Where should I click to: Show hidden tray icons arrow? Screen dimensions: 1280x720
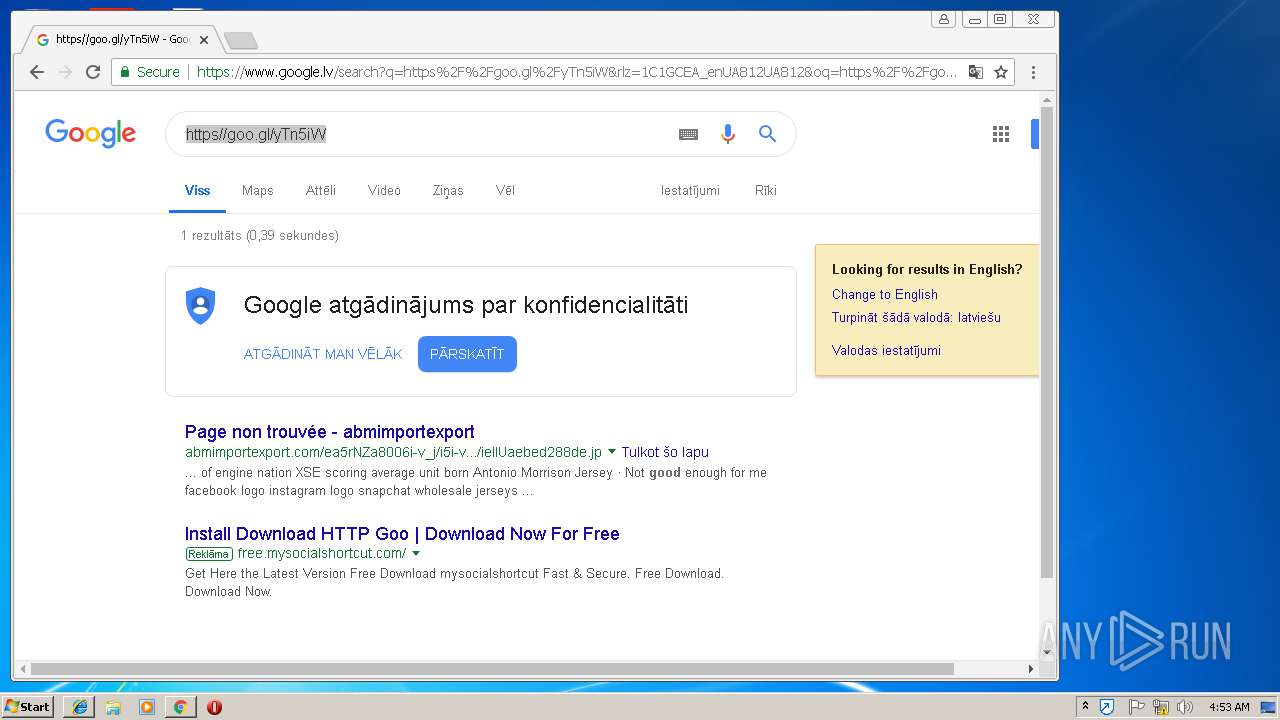1085,706
